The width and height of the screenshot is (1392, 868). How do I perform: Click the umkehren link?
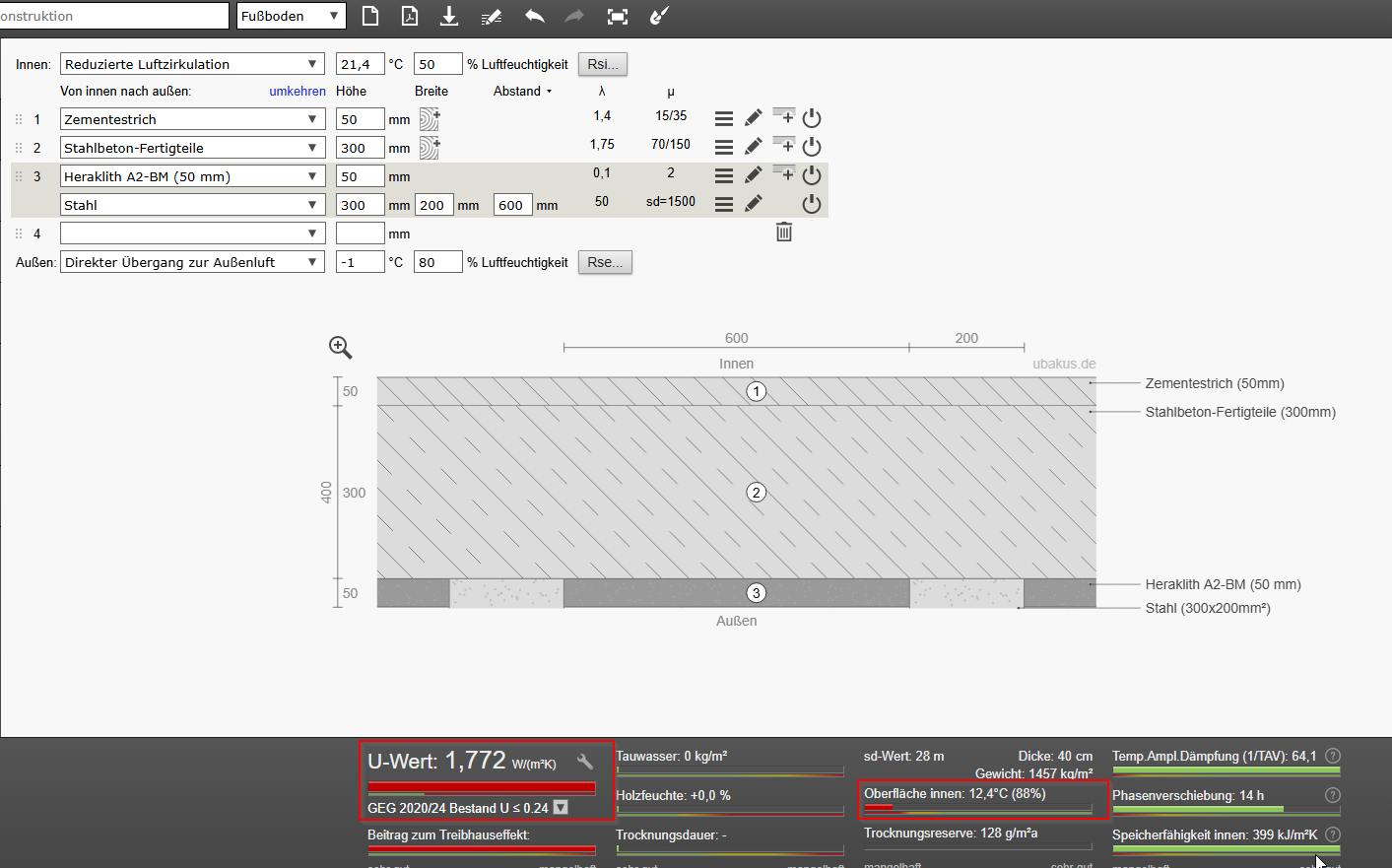tap(298, 91)
